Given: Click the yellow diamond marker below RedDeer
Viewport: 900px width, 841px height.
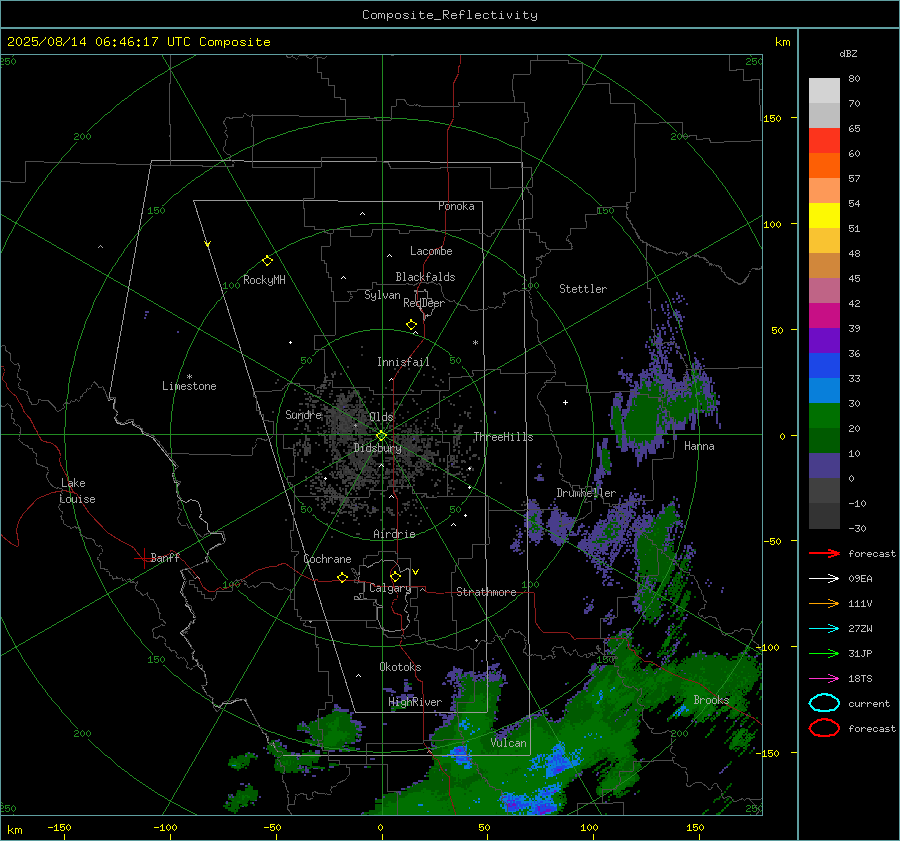Looking at the screenshot, I should point(411,325).
